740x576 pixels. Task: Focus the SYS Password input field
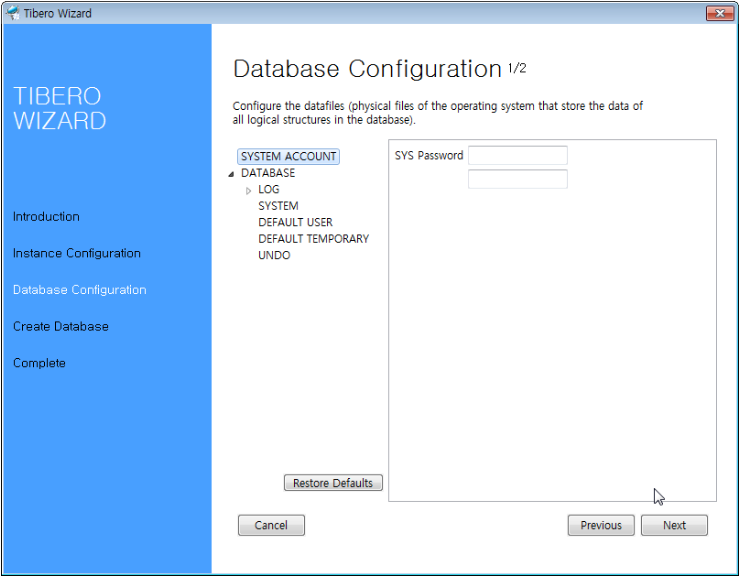(518, 155)
